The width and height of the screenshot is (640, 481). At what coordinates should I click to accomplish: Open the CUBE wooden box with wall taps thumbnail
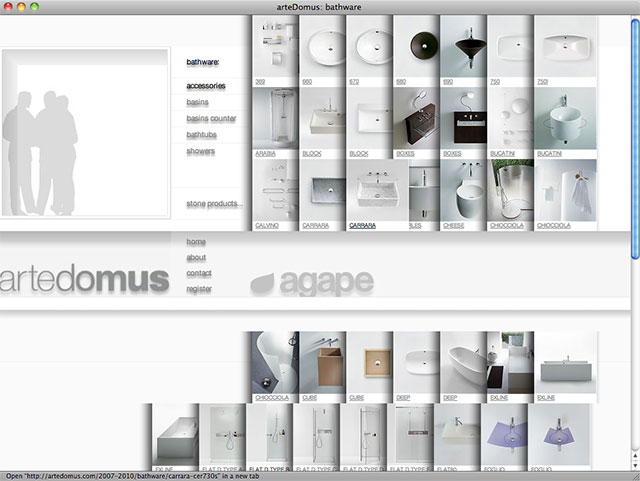click(x=322, y=363)
